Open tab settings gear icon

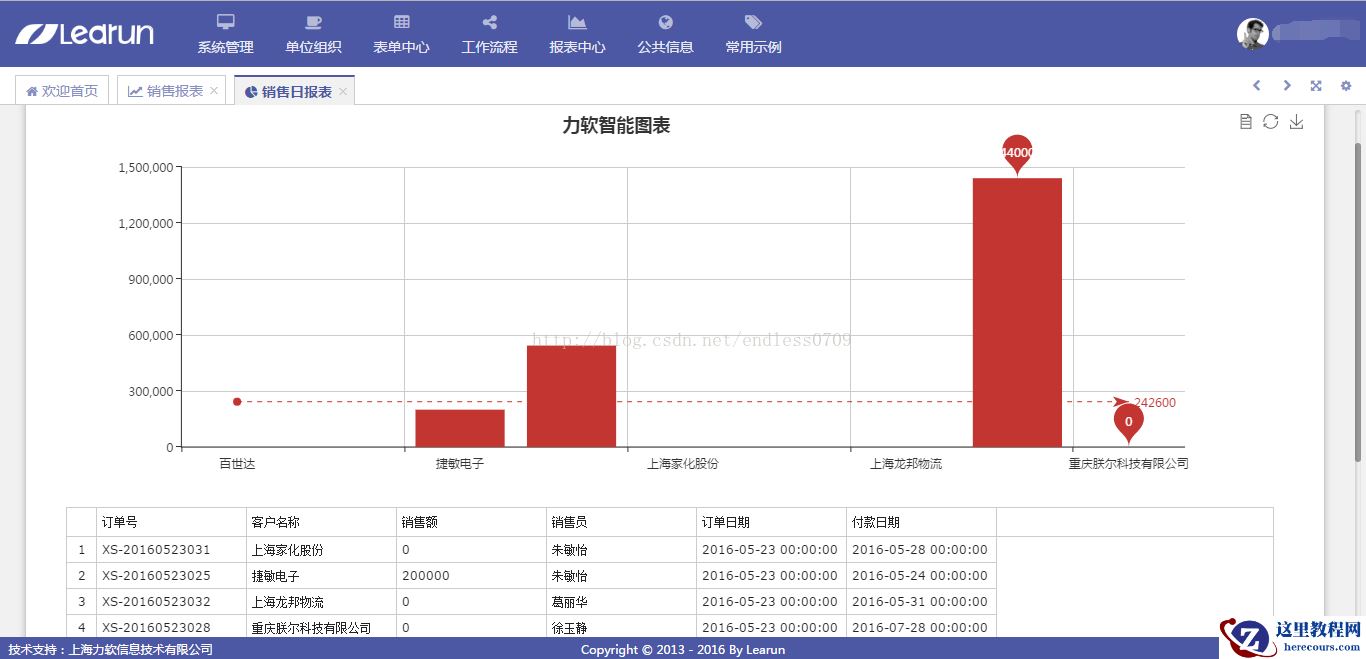click(1346, 86)
